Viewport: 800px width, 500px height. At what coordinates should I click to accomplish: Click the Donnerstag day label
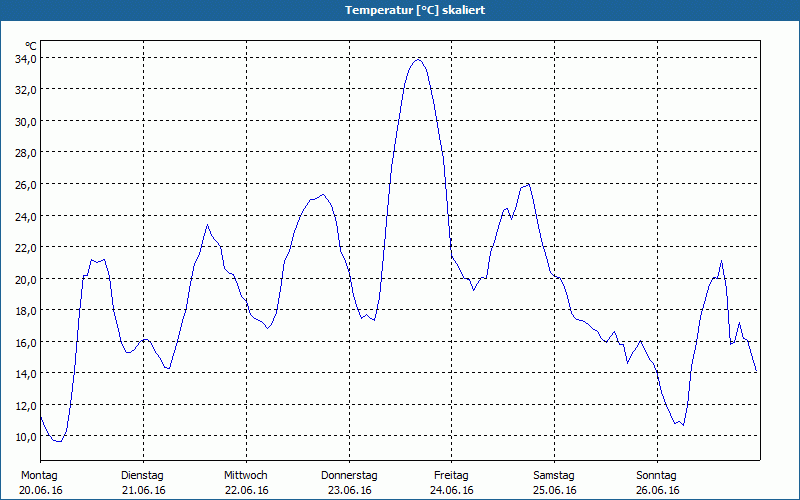(349, 476)
